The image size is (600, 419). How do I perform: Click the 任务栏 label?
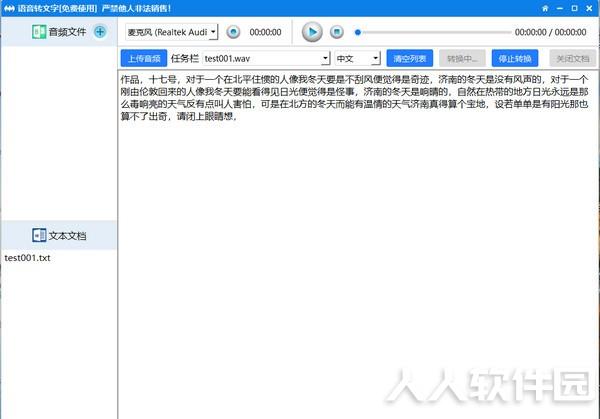tap(184, 59)
